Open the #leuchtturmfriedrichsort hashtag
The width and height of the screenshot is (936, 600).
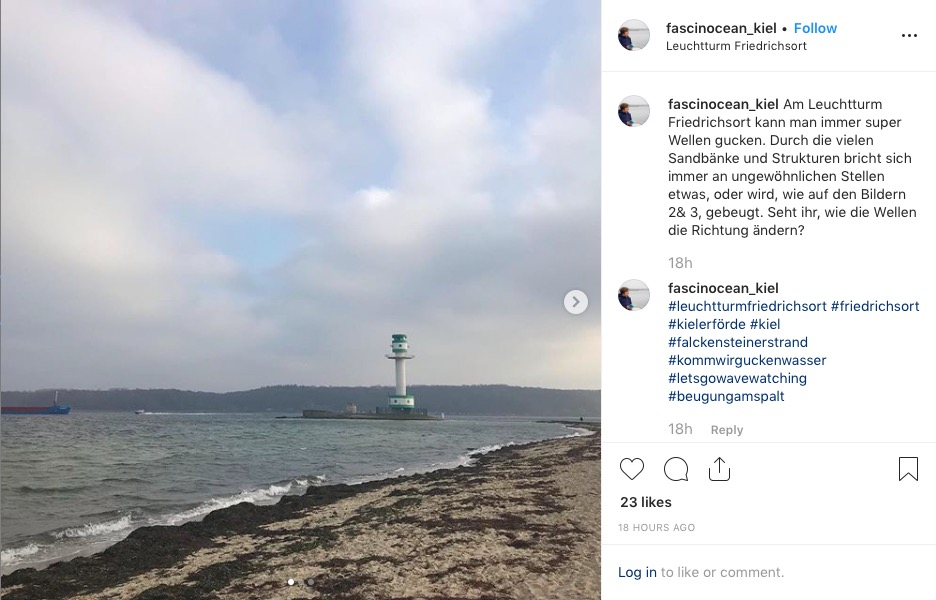(x=747, y=306)
